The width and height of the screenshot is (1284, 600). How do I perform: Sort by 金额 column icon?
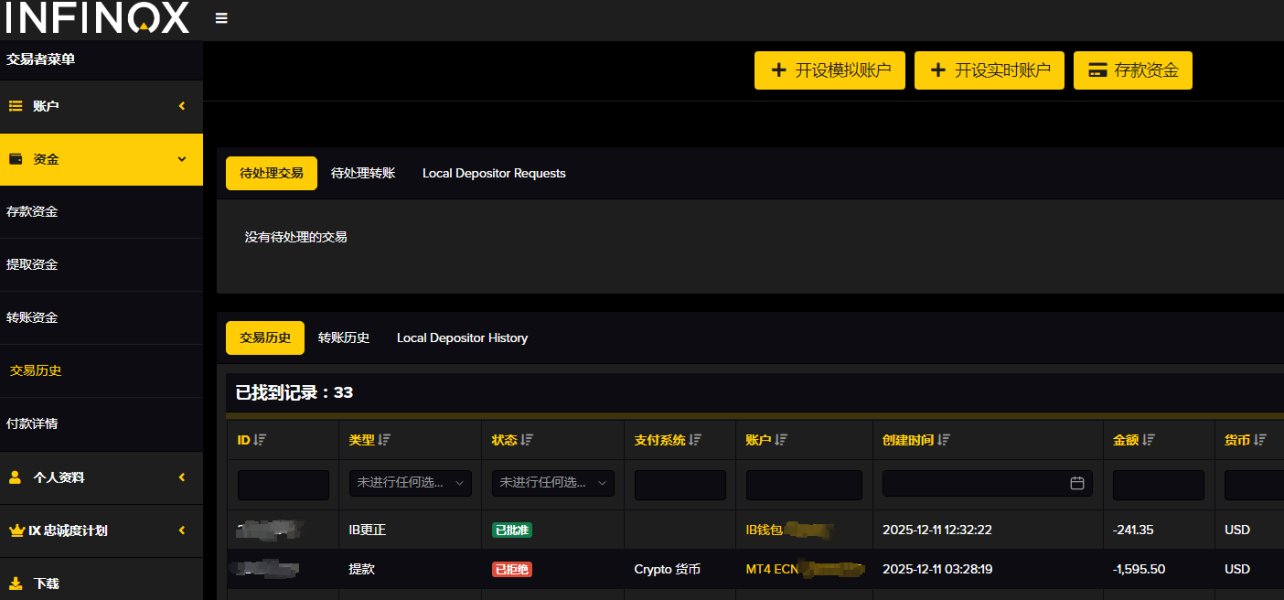coord(1149,440)
